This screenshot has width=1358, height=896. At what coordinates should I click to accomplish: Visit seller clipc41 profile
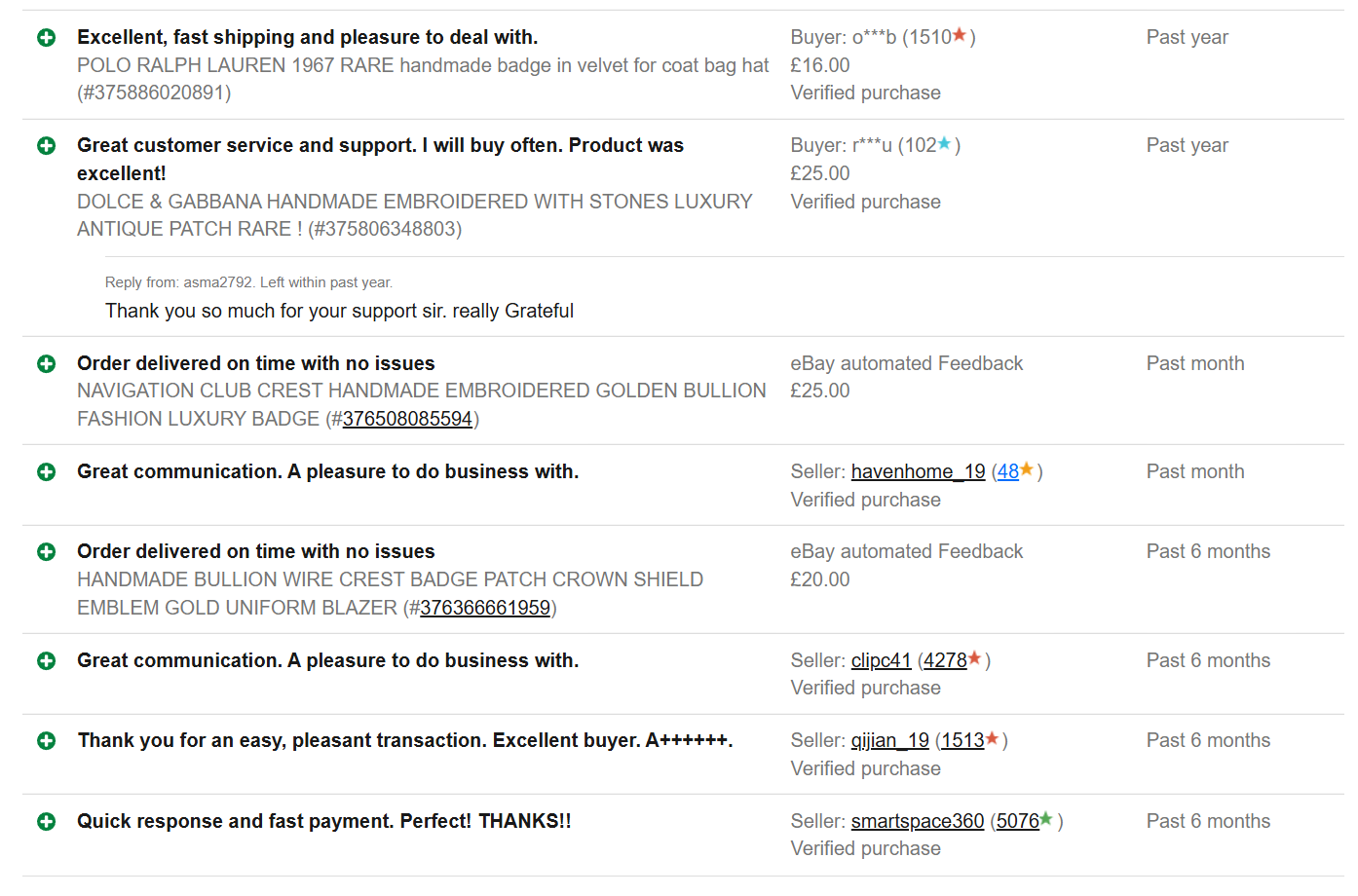pyautogui.click(x=881, y=661)
